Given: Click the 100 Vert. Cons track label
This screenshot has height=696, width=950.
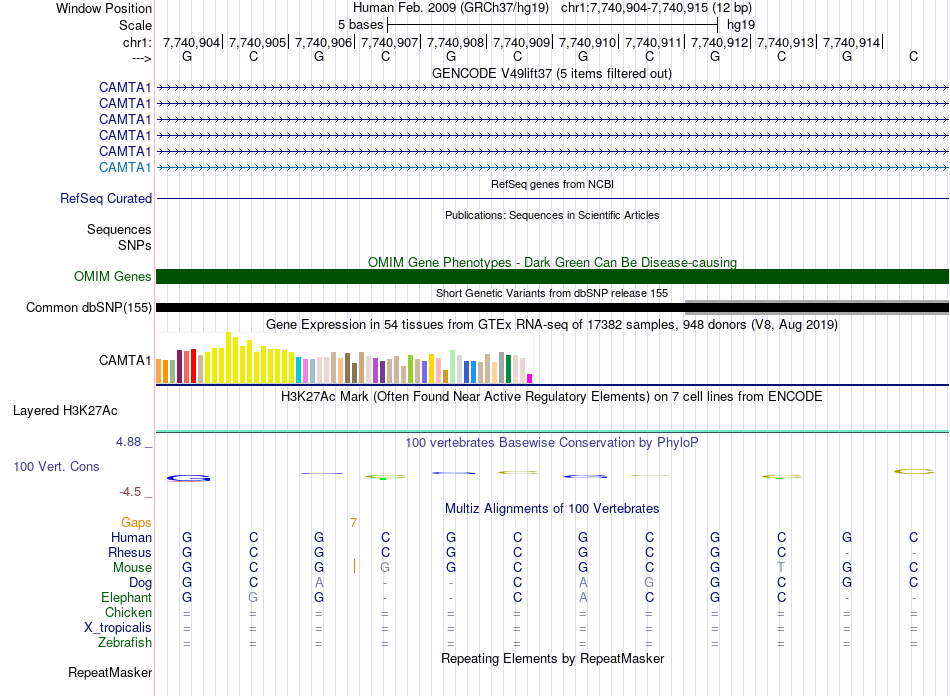Looking at the screenshot, I should [x=56, y=466].
